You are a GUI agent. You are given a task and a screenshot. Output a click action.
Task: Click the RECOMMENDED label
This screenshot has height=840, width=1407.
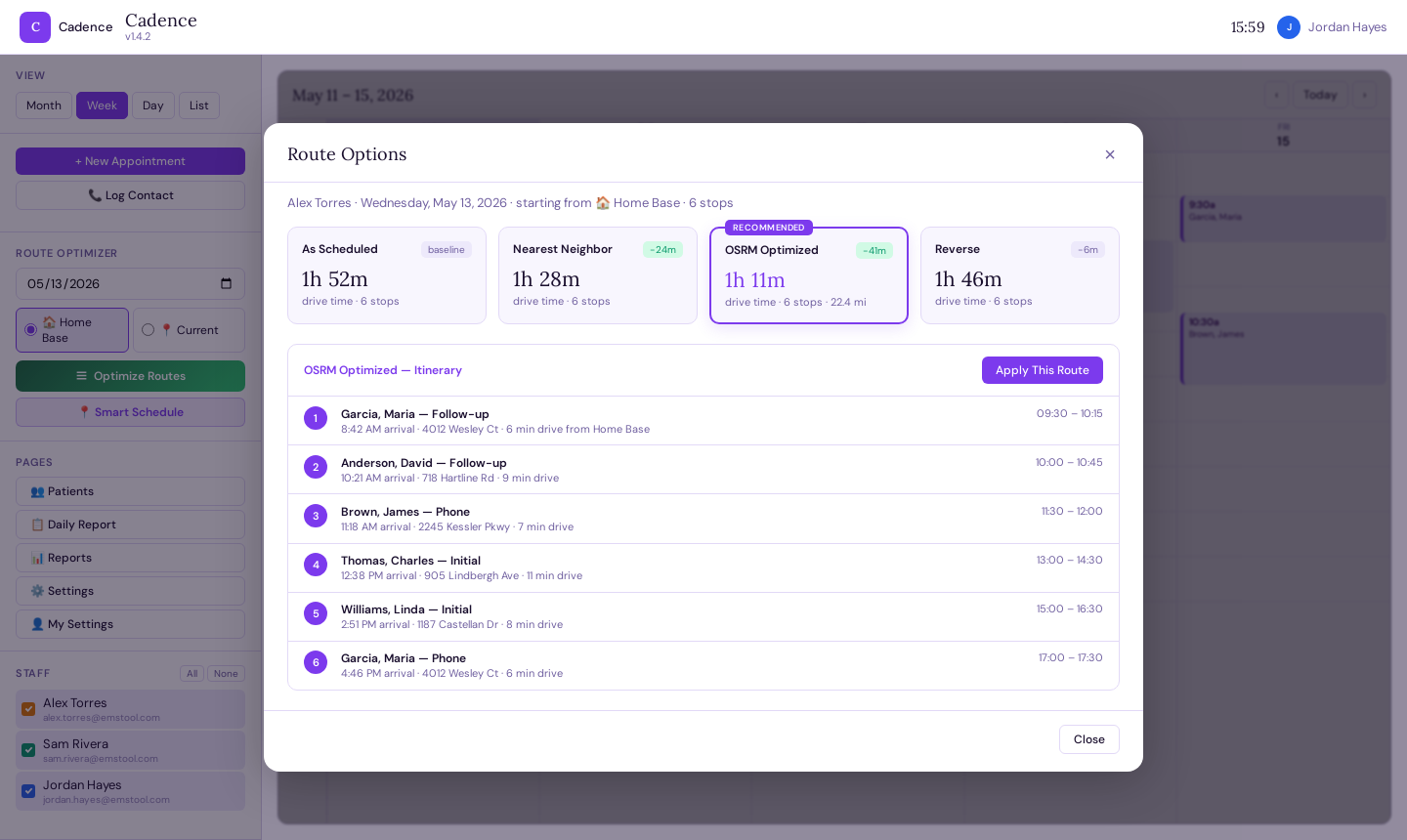(x=769, y=228)
